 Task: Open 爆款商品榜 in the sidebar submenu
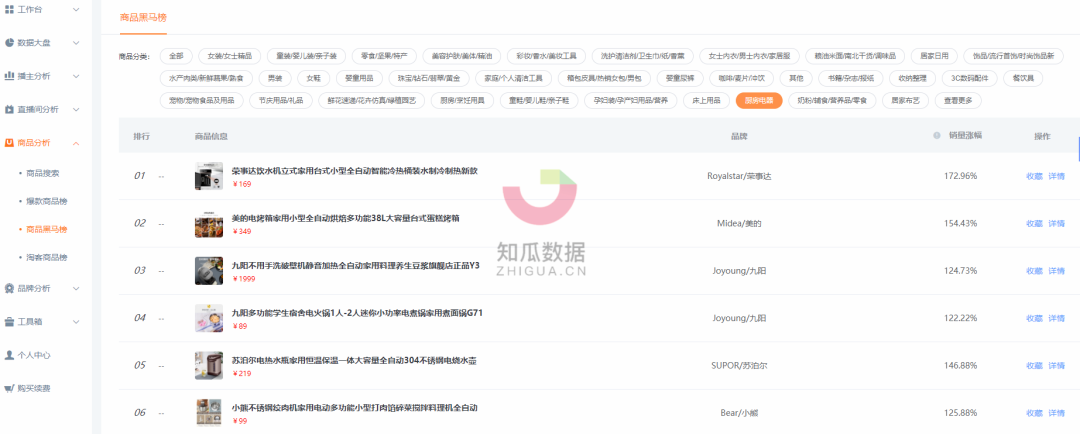pos(46,201)
